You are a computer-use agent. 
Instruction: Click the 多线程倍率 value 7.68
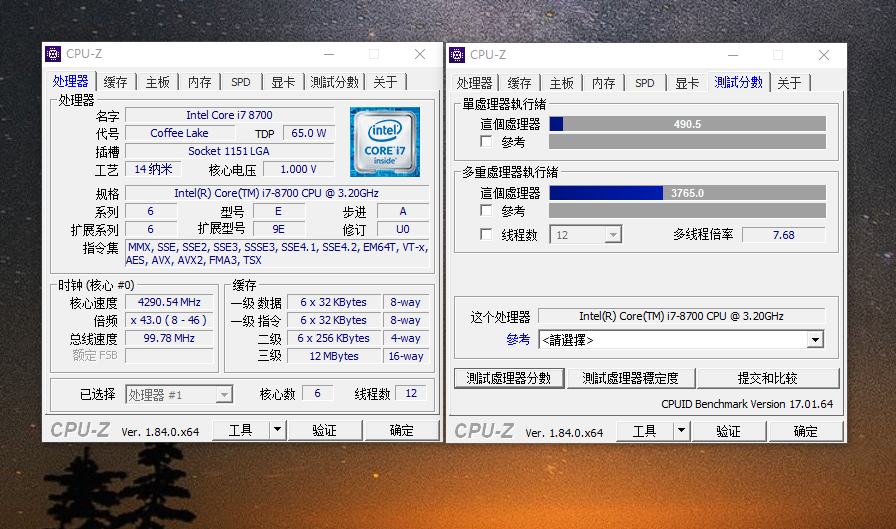point(783,235)
